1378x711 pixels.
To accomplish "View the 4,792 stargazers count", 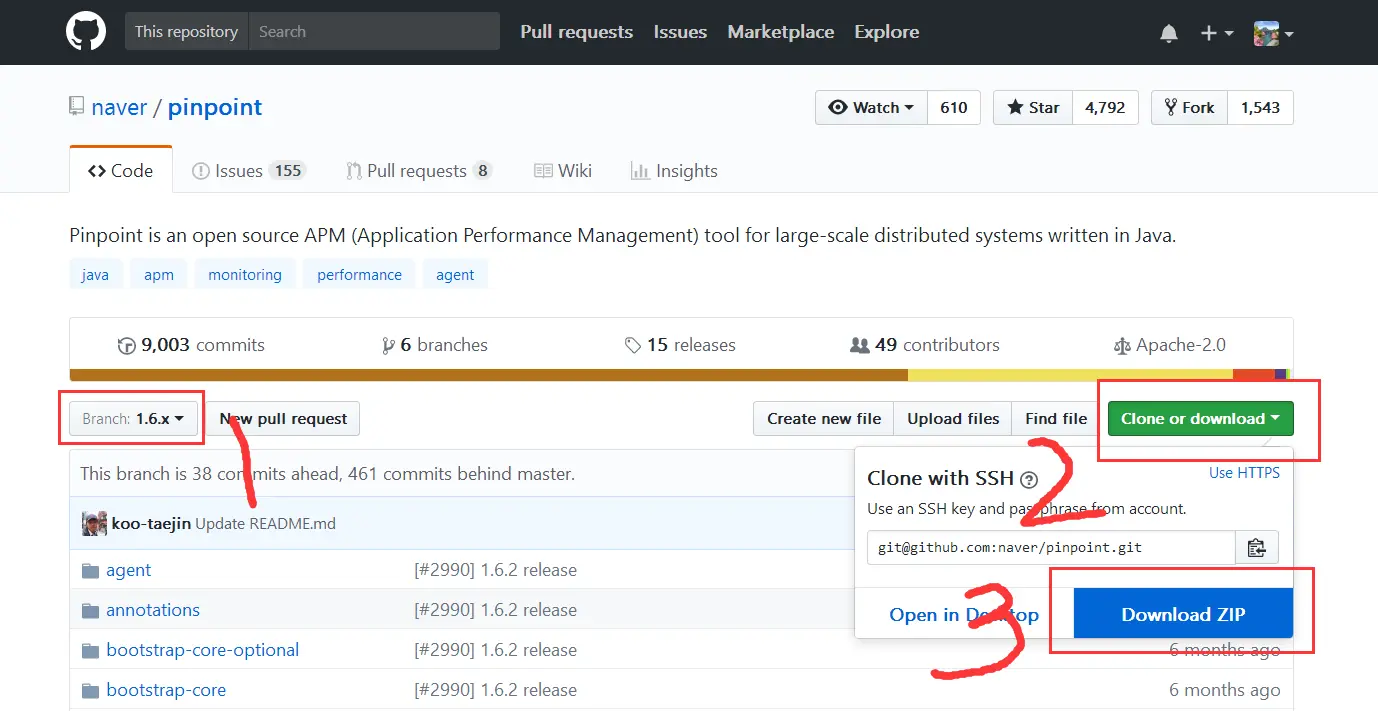I will click(x=1105, y=107).
